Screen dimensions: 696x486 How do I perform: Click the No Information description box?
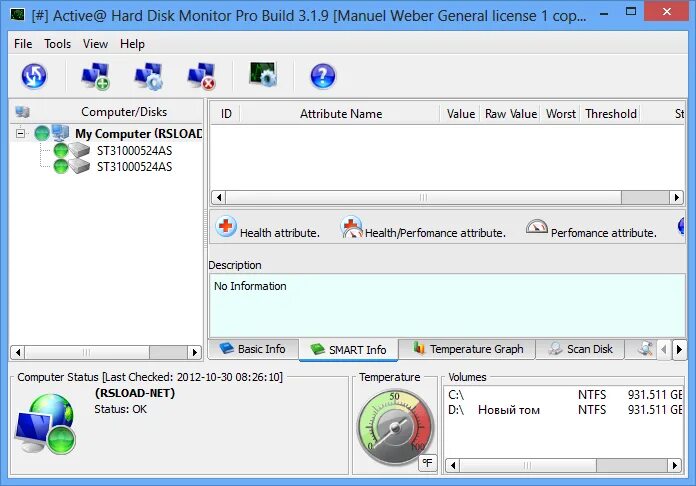click(x=447, y=305)
